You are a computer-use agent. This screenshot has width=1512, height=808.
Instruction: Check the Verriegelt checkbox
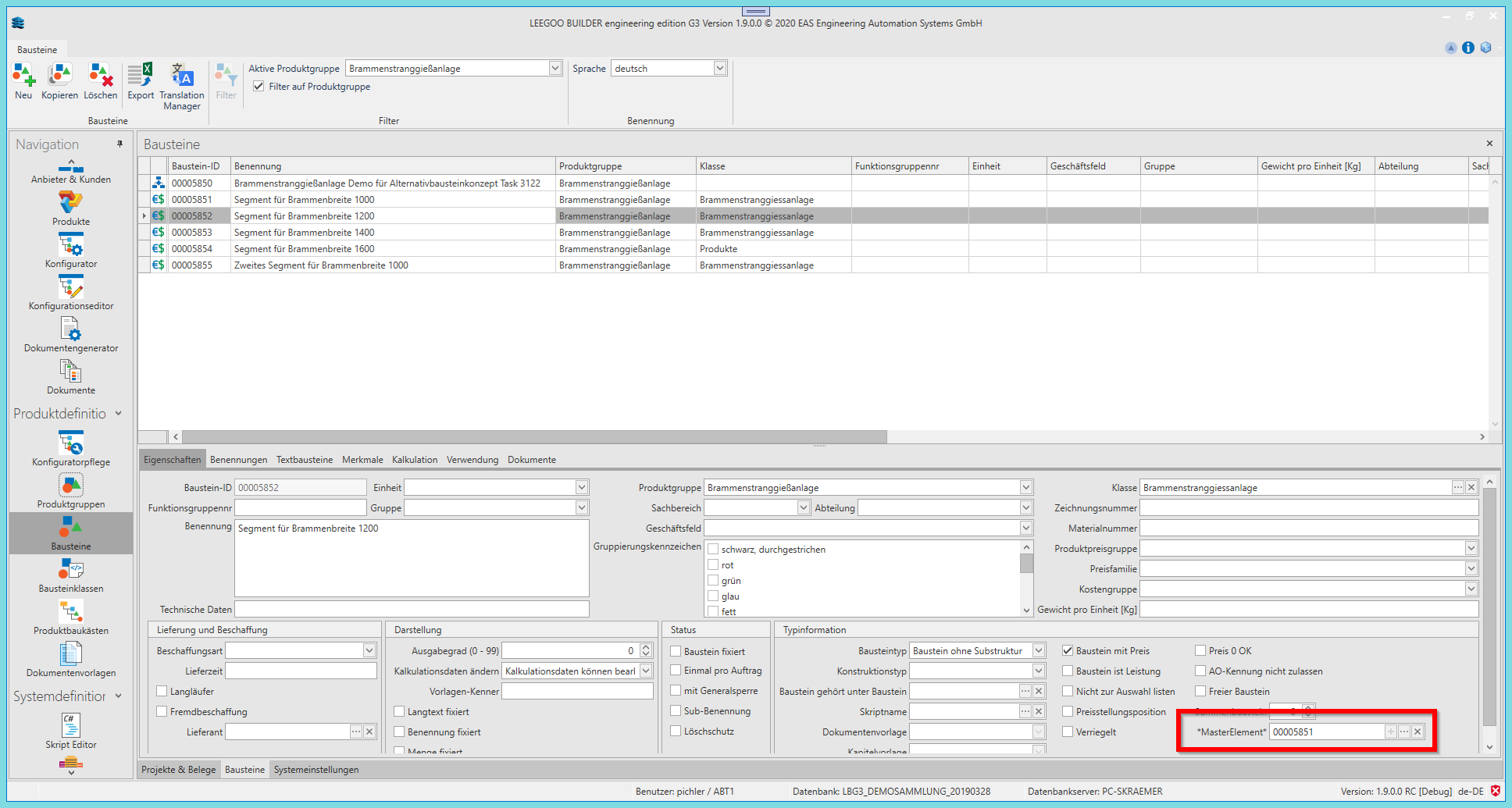[1068, 731]
